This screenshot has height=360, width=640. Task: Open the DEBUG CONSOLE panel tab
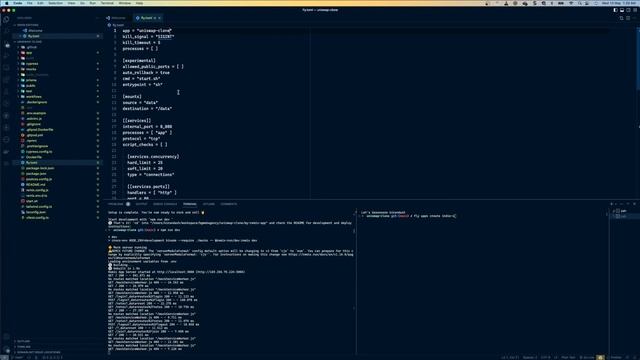(165, 204)
